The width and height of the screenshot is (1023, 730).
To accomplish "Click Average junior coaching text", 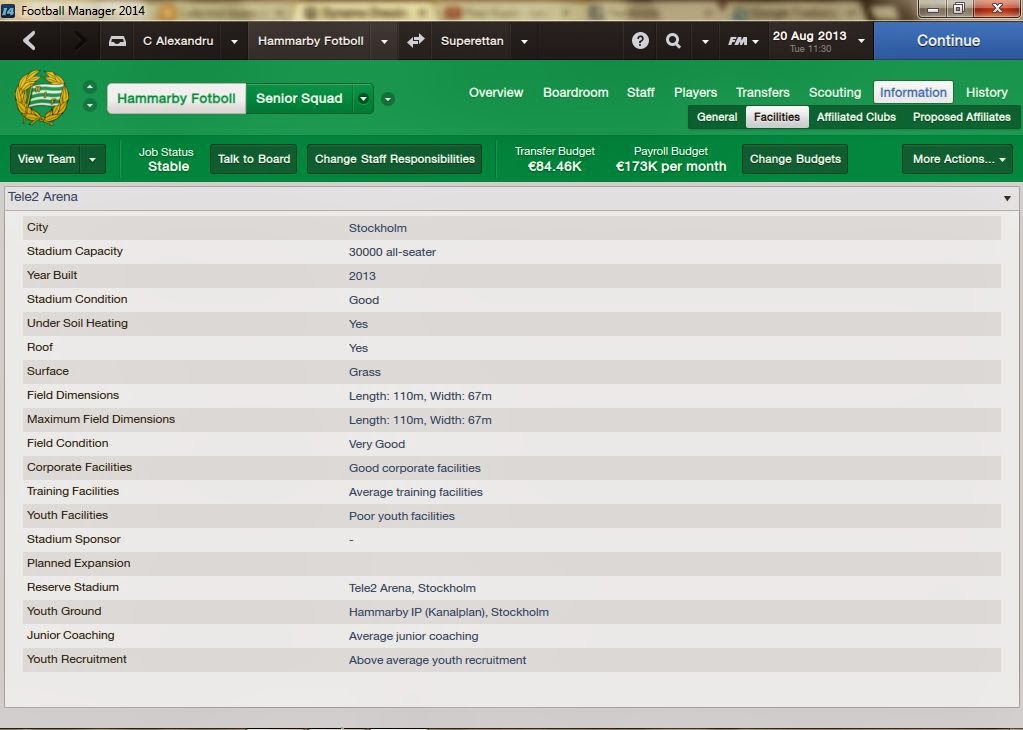I will tap(413, 637).
